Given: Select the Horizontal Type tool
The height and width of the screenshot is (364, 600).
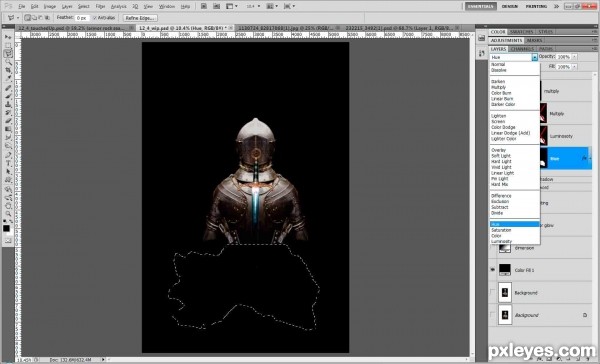Looking at the screenshot, I should [x=8, y=163].
